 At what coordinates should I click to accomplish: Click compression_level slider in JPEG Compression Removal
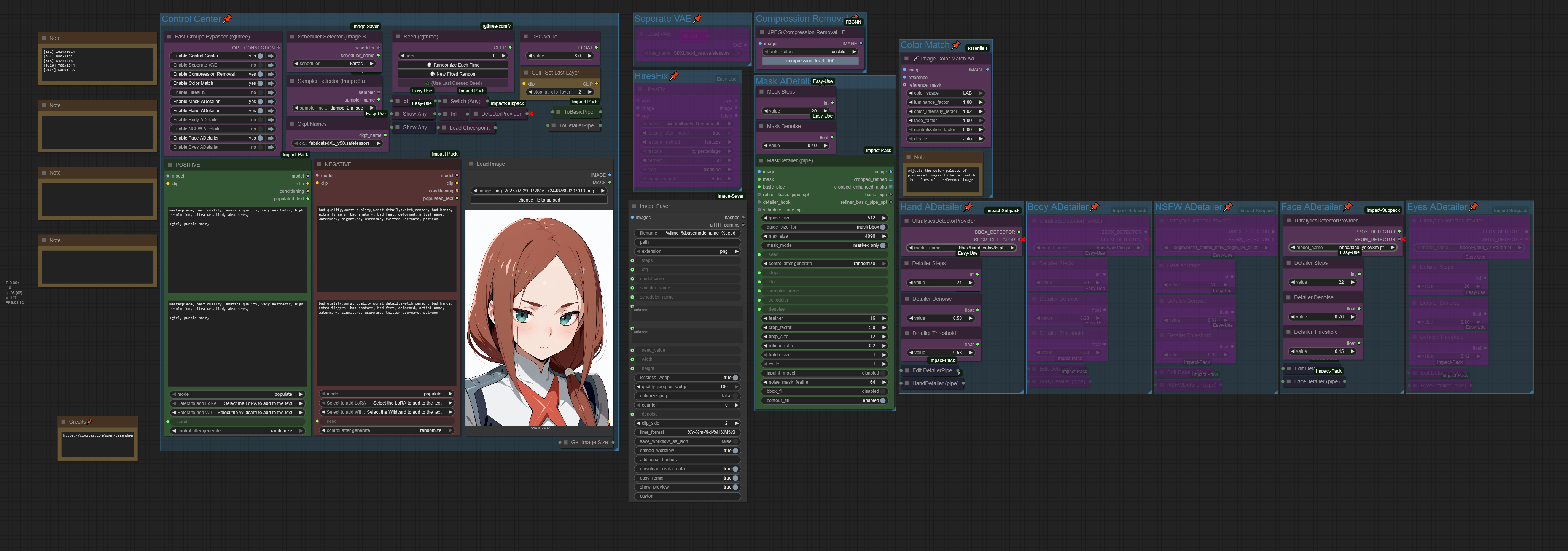click(x=810, y=61)
